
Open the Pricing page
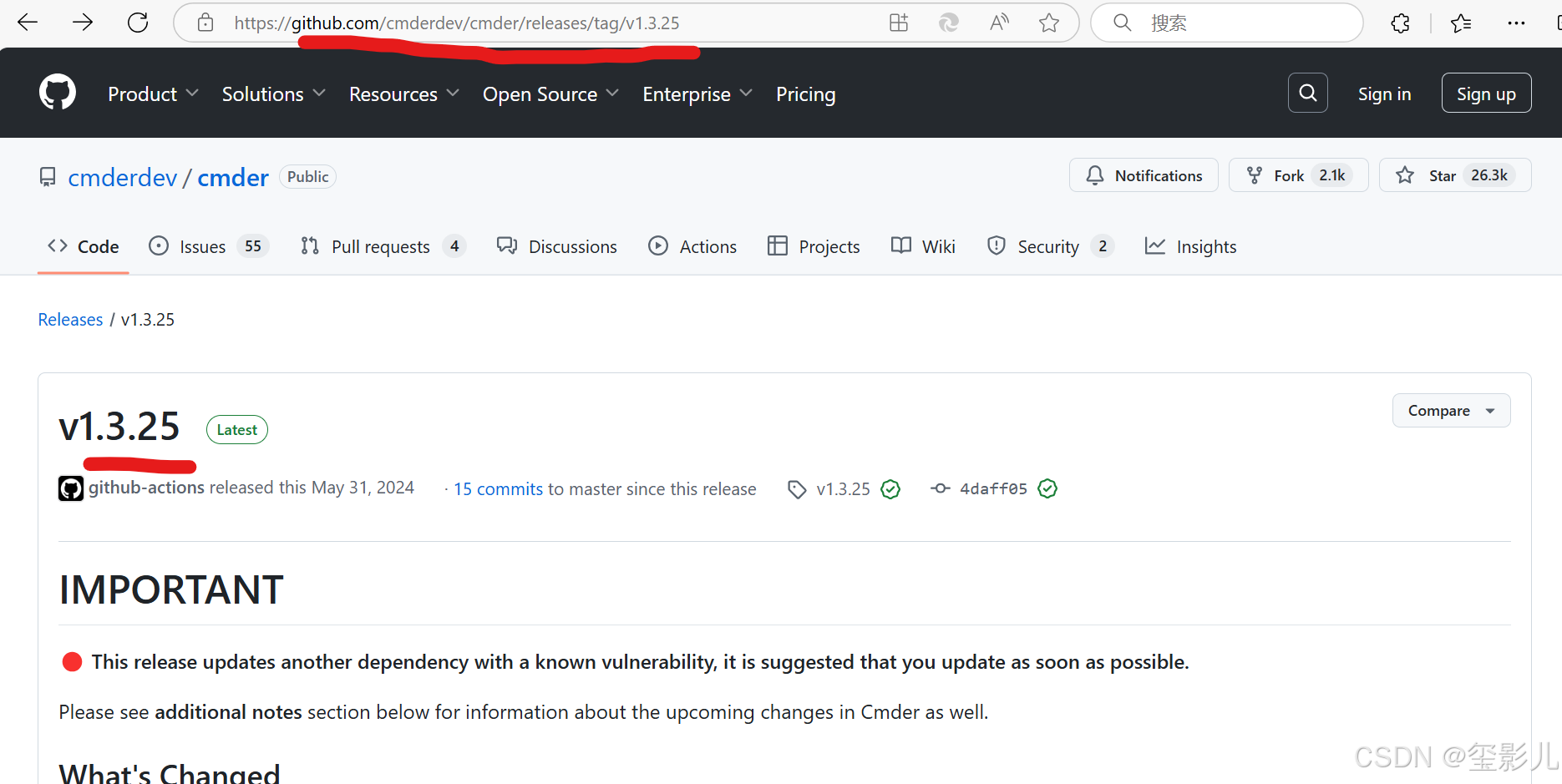(805, 94)
